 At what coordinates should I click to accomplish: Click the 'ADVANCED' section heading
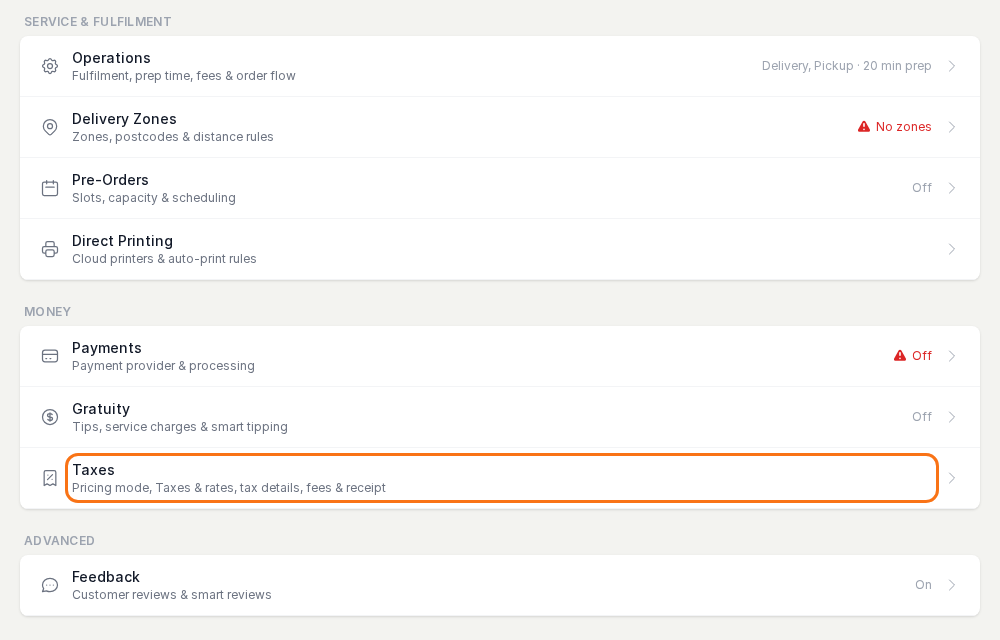tap(59, 541)
